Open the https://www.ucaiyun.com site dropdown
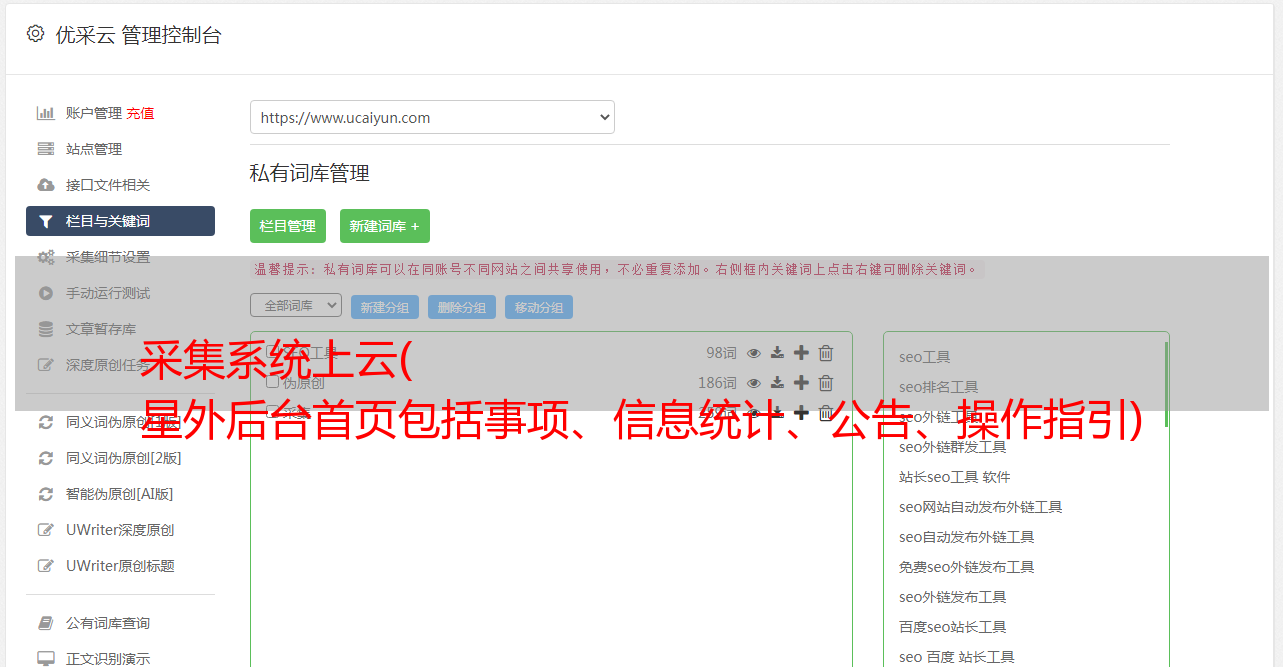The width and height of the screenshot is (1283, 667). pos(432,117)
